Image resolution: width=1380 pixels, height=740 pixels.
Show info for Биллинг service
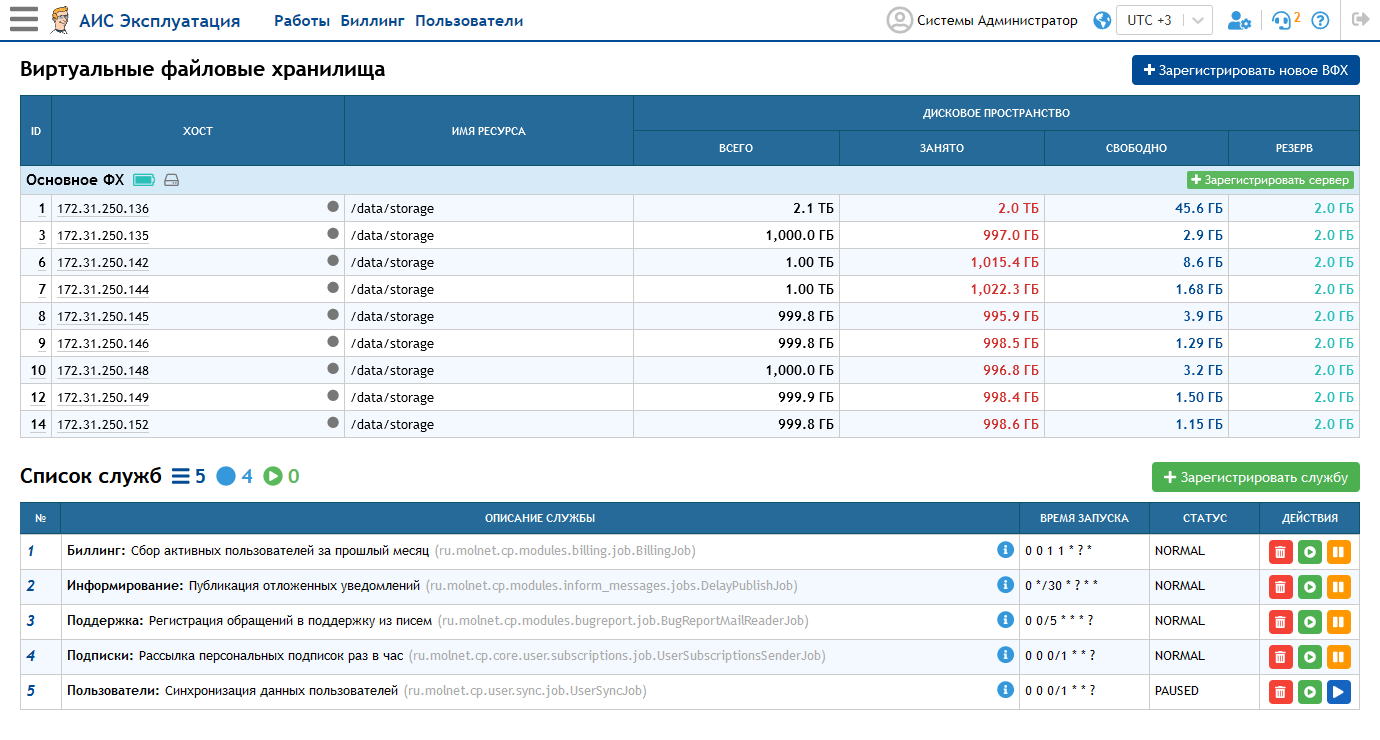(x=1006, y=549)
